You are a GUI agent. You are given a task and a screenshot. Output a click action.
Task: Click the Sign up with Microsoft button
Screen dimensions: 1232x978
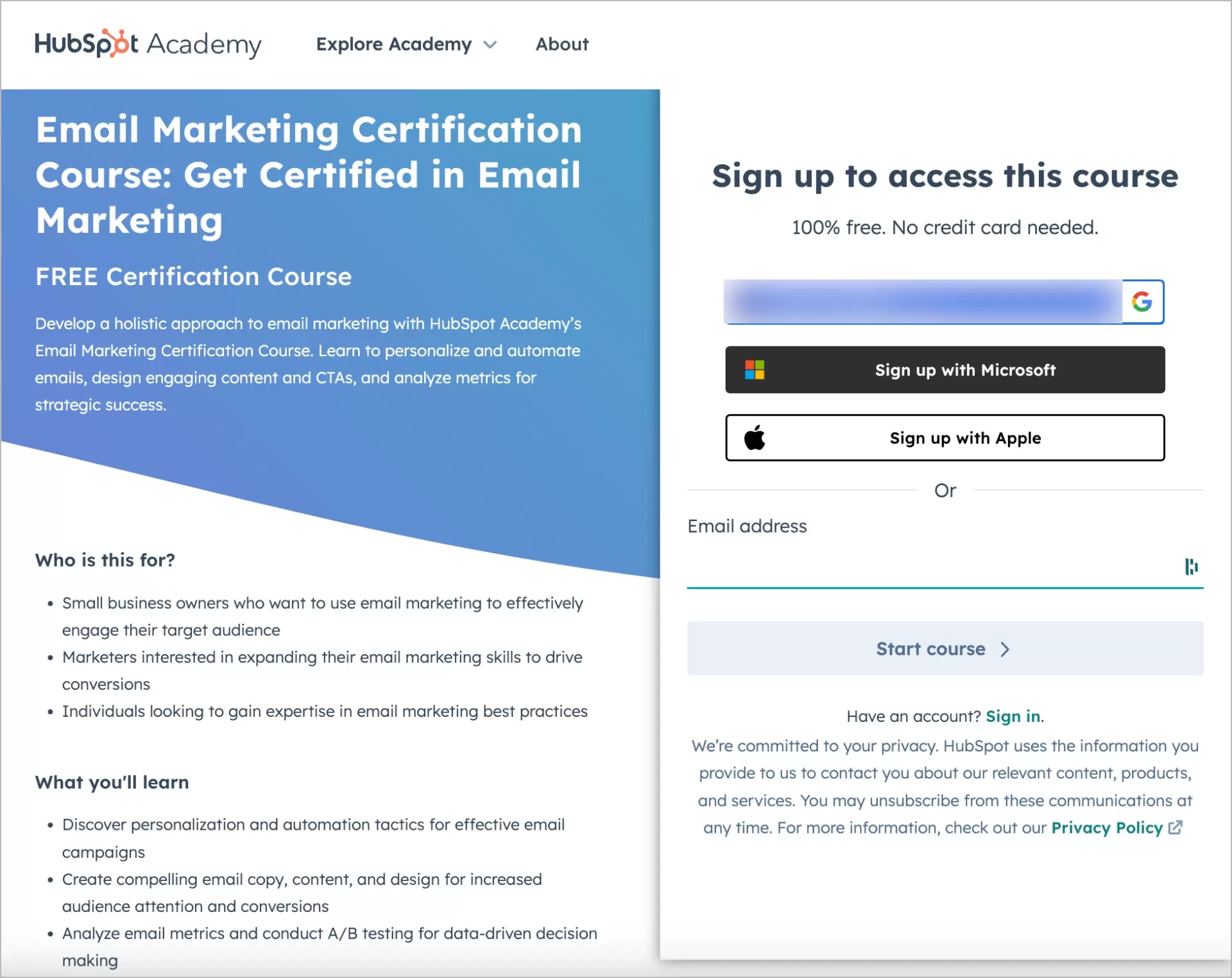click(944, 369)
